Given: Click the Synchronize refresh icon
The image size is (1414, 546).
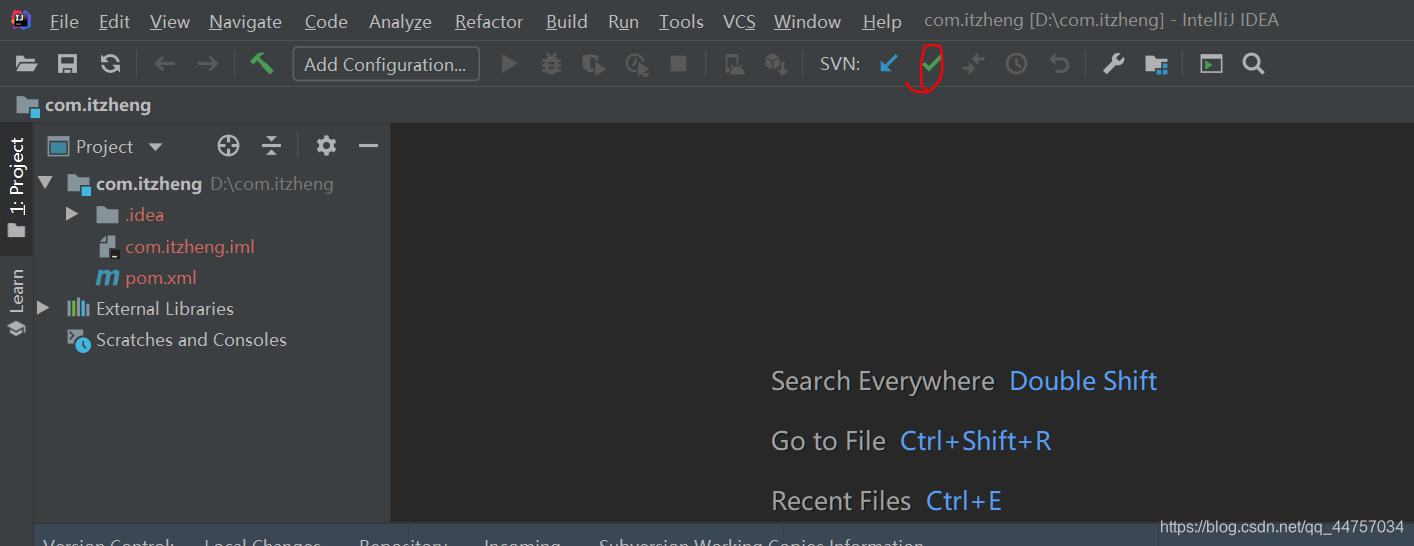Looking at the screenshot, I should click(110, 64).
